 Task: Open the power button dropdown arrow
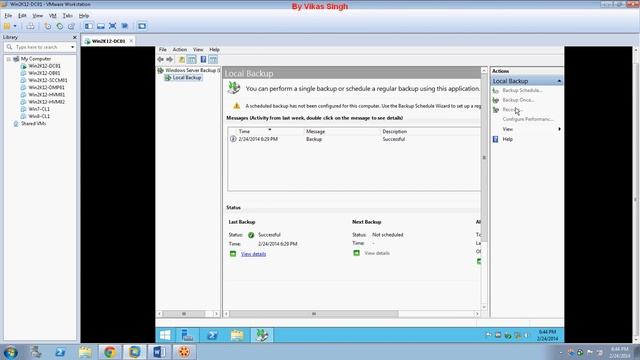[15, 26]
